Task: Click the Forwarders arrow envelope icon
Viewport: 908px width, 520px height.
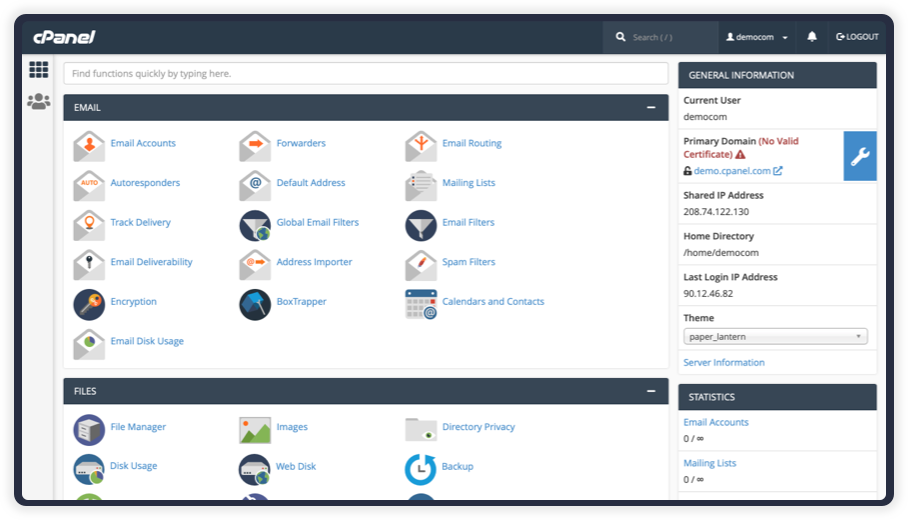Action: coord(255,146)
